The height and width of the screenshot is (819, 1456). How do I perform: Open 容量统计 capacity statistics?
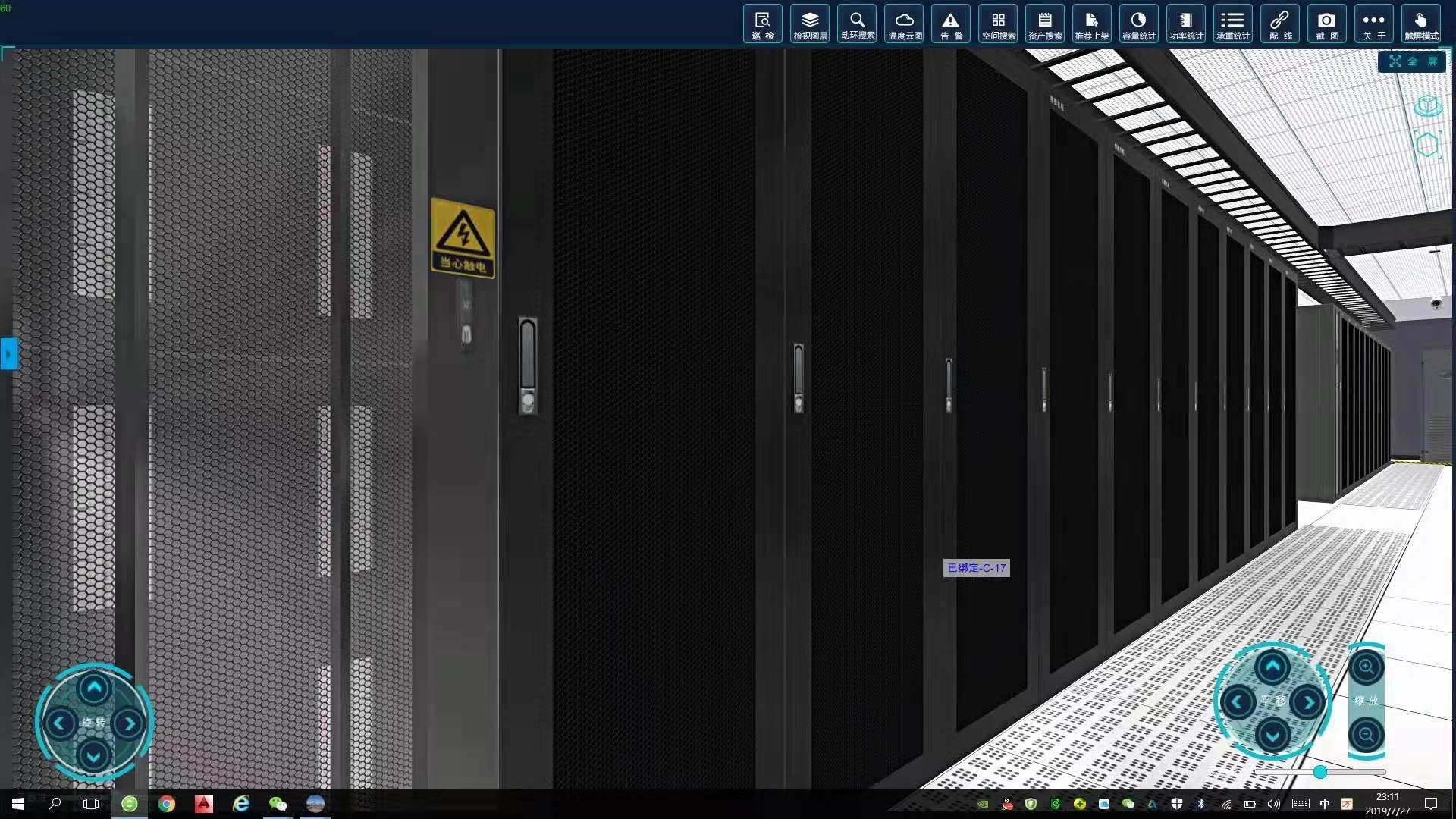click(x=1139, y=24)
